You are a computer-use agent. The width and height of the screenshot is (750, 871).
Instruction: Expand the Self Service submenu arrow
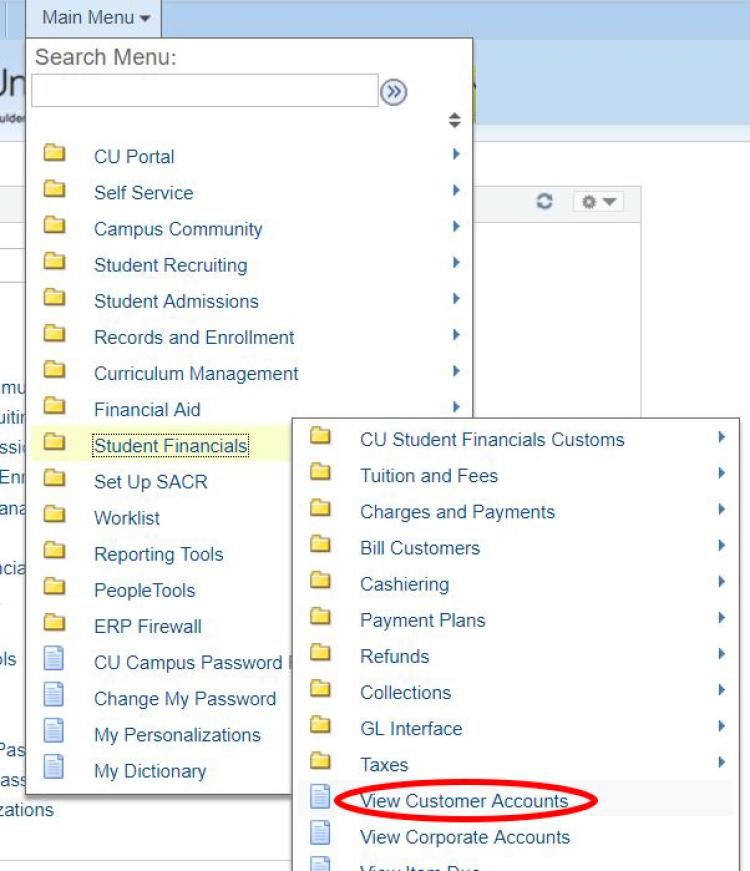pos(456,190)
